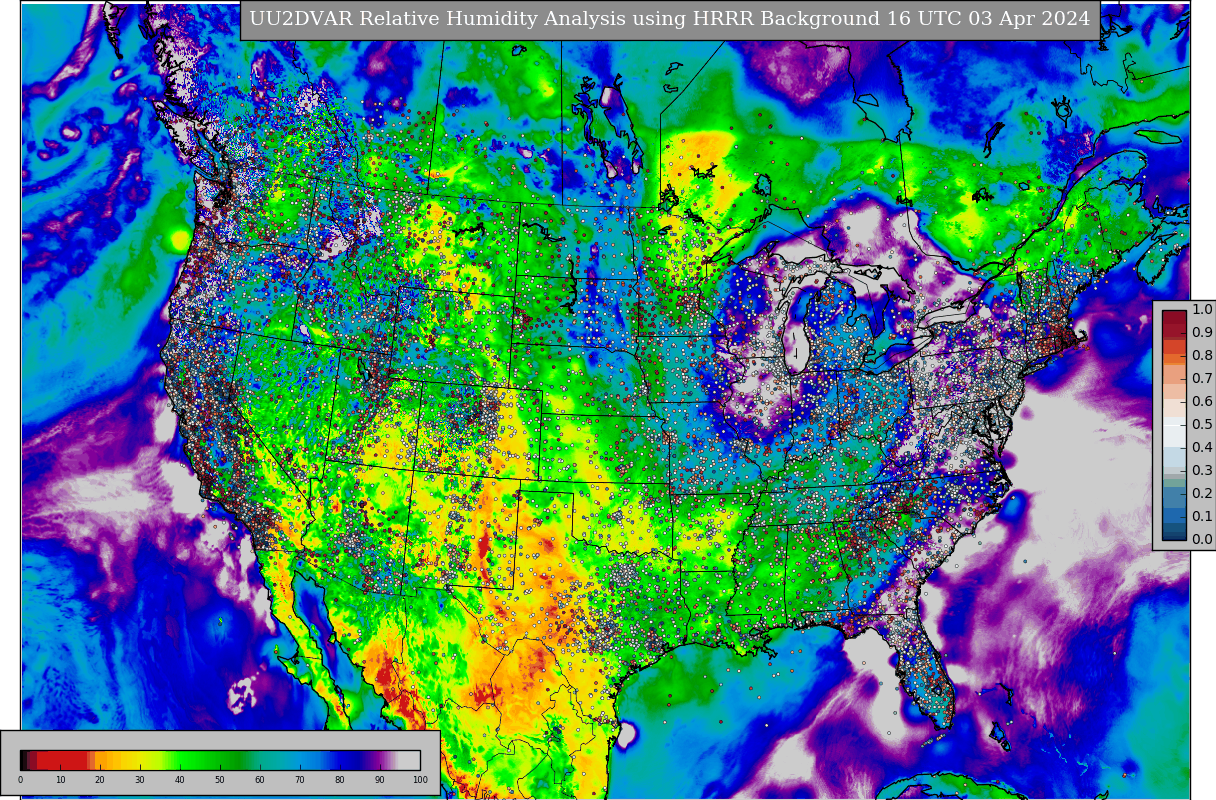Click the '0.8' label on vertical legend
This screenshot has height=800, width=1216.
[x=1202, y=355]
